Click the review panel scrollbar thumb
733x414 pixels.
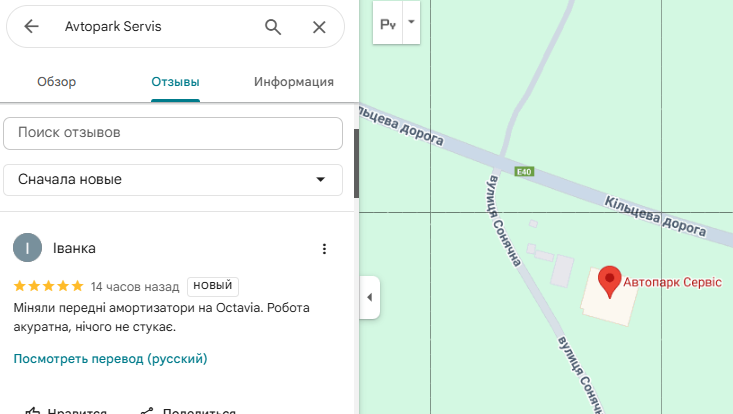coord(356,164)
